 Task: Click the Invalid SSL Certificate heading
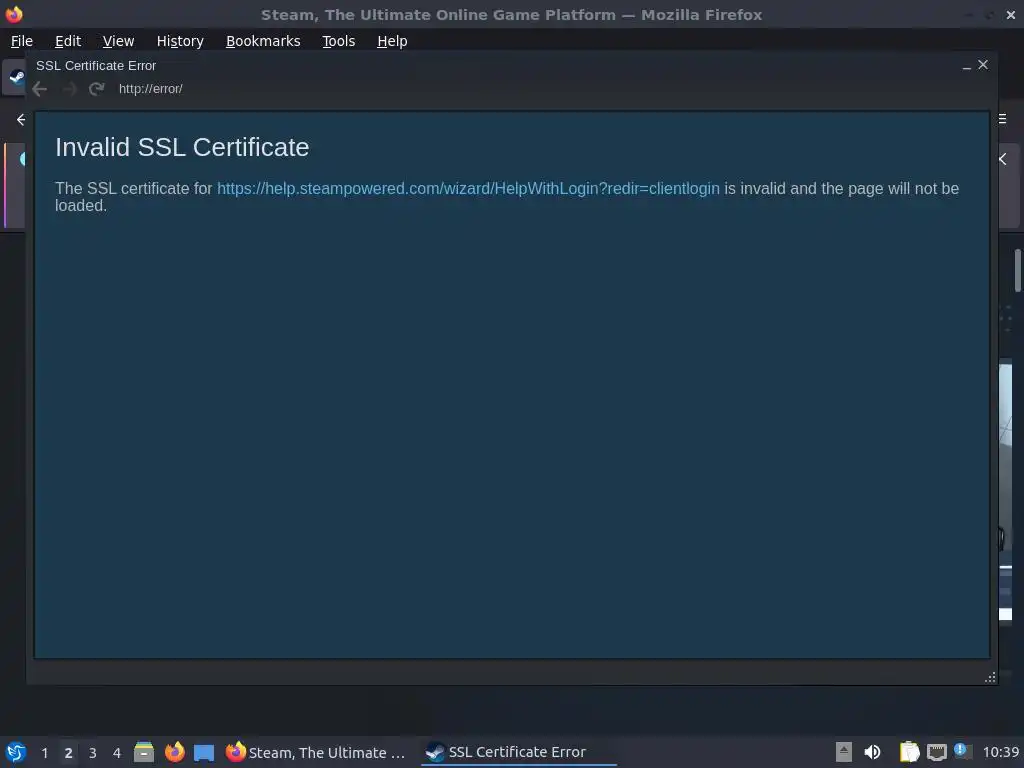(182, 148)
